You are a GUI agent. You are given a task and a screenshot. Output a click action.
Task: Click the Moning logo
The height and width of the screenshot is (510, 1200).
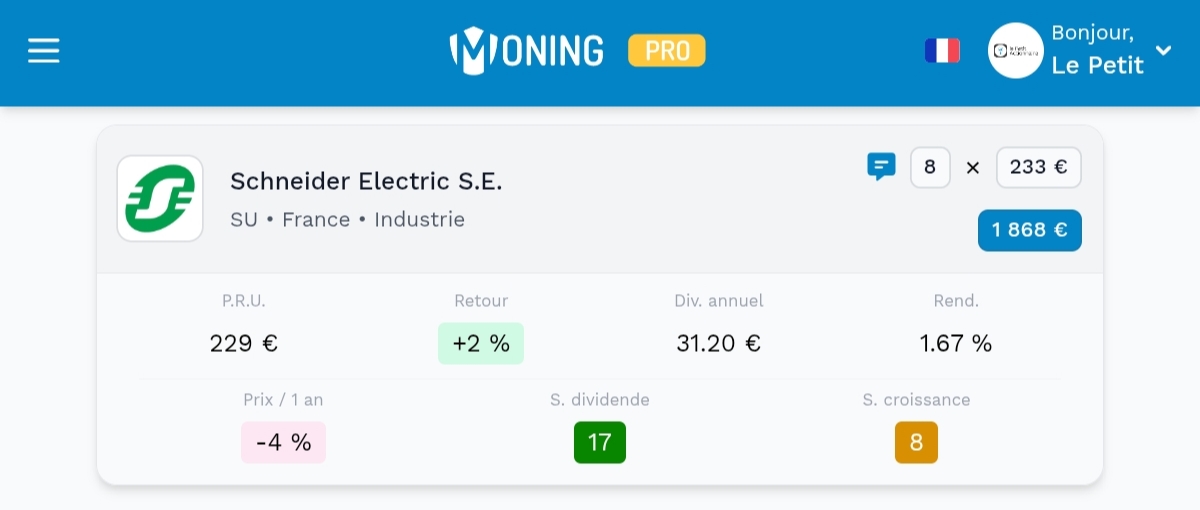[x=527, y=50]
